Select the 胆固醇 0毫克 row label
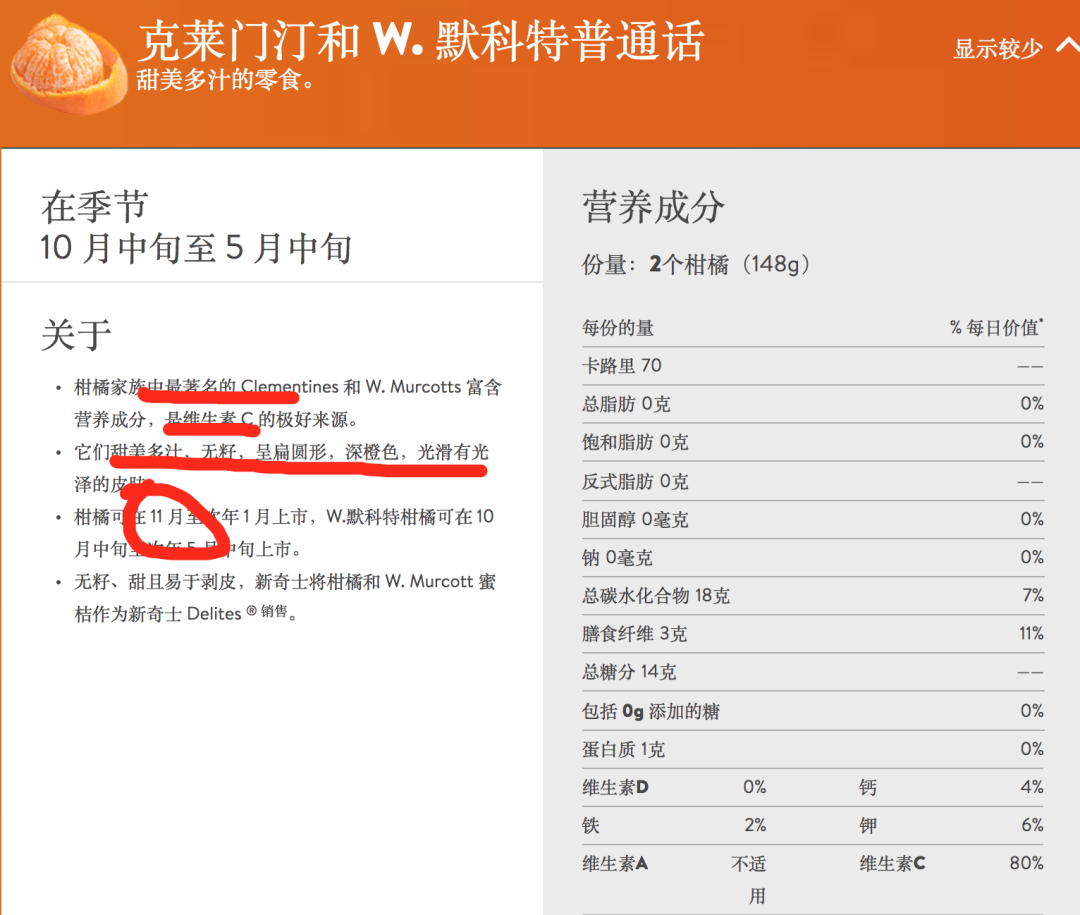This screenshot has height=915, width=1080. (x=635, y=519)
